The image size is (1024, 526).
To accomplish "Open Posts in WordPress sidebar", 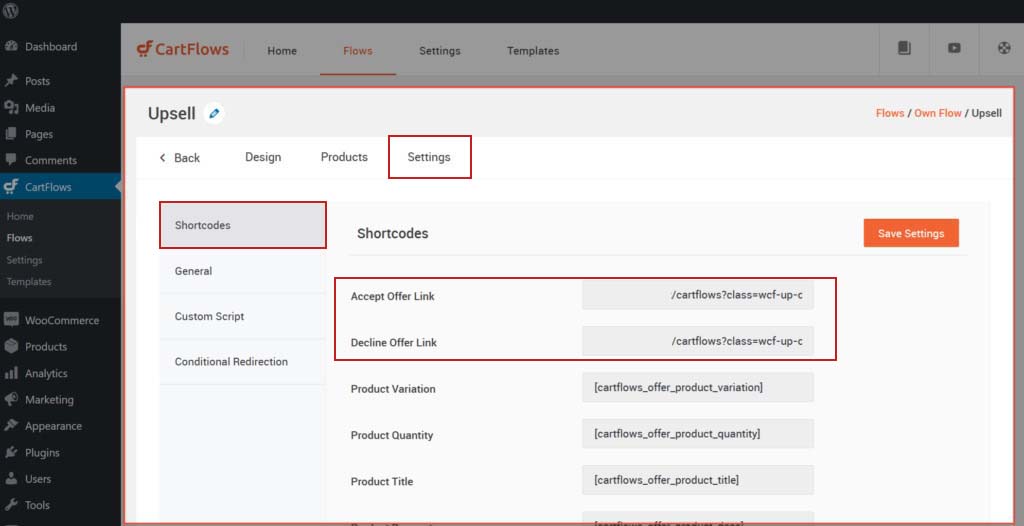I will click(x=37, y=81).
